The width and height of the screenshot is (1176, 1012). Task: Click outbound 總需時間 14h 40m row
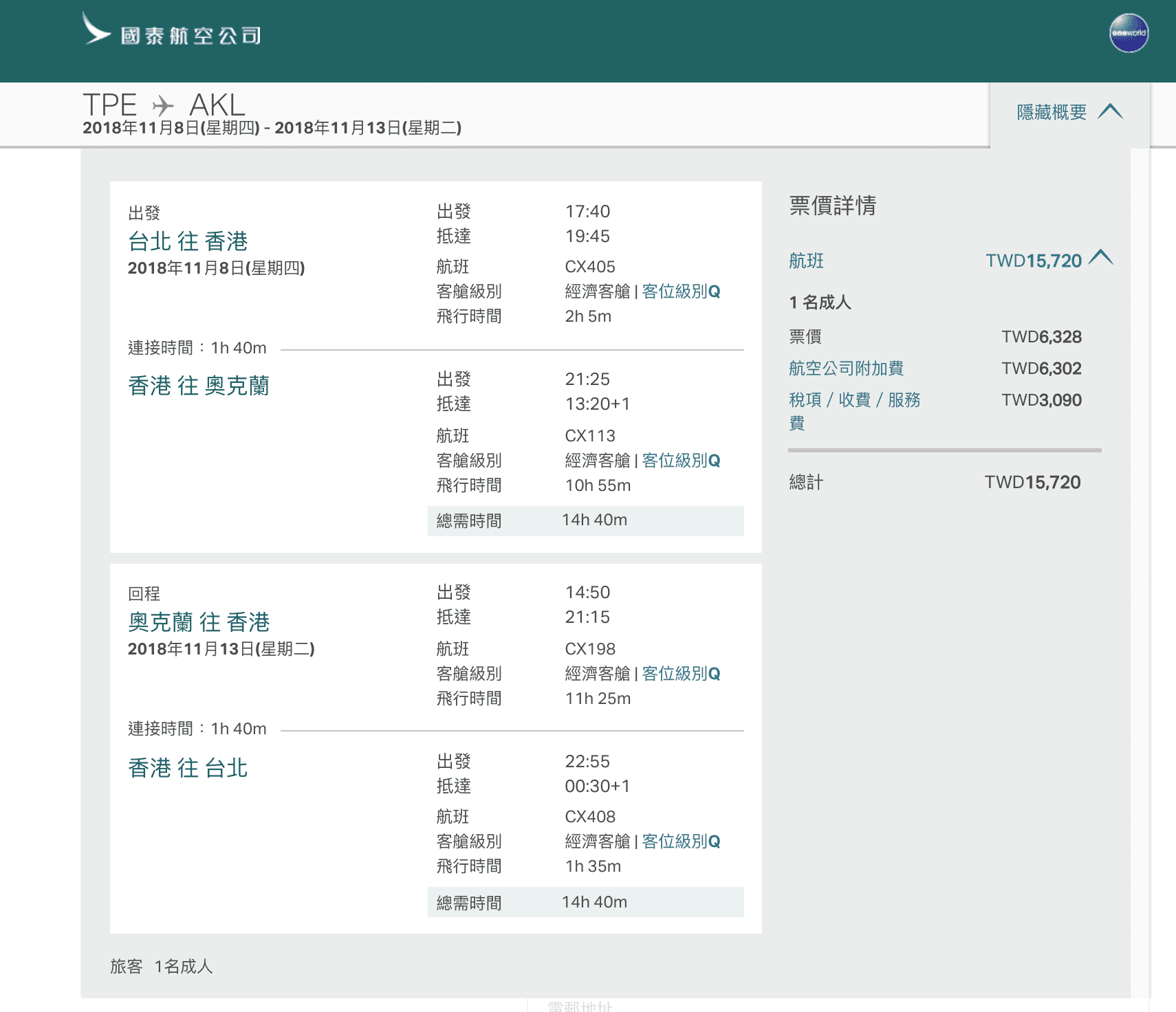(585, 520)
